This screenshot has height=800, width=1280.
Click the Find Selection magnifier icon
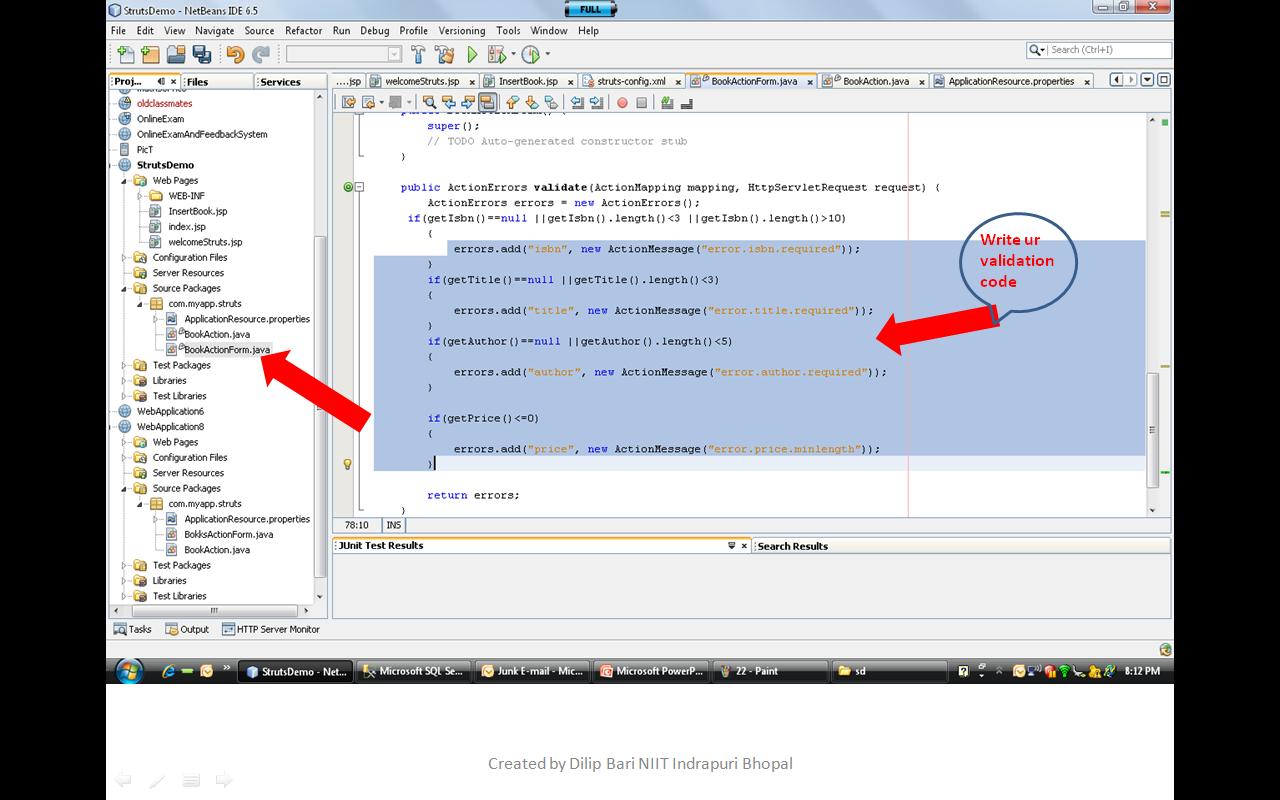pyautogui.click(x=430, y=101)
